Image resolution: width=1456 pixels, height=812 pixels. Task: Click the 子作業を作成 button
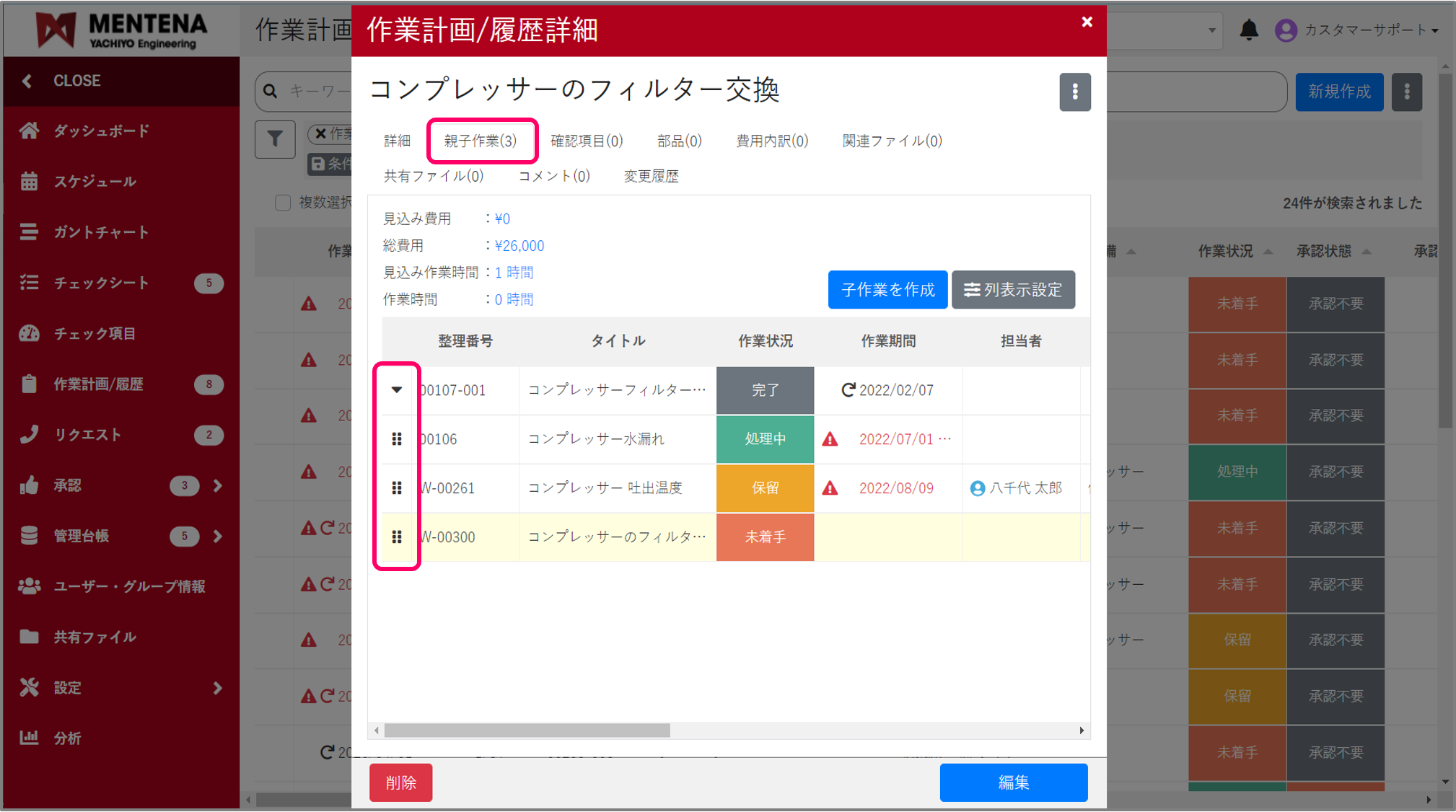(887, 289)
